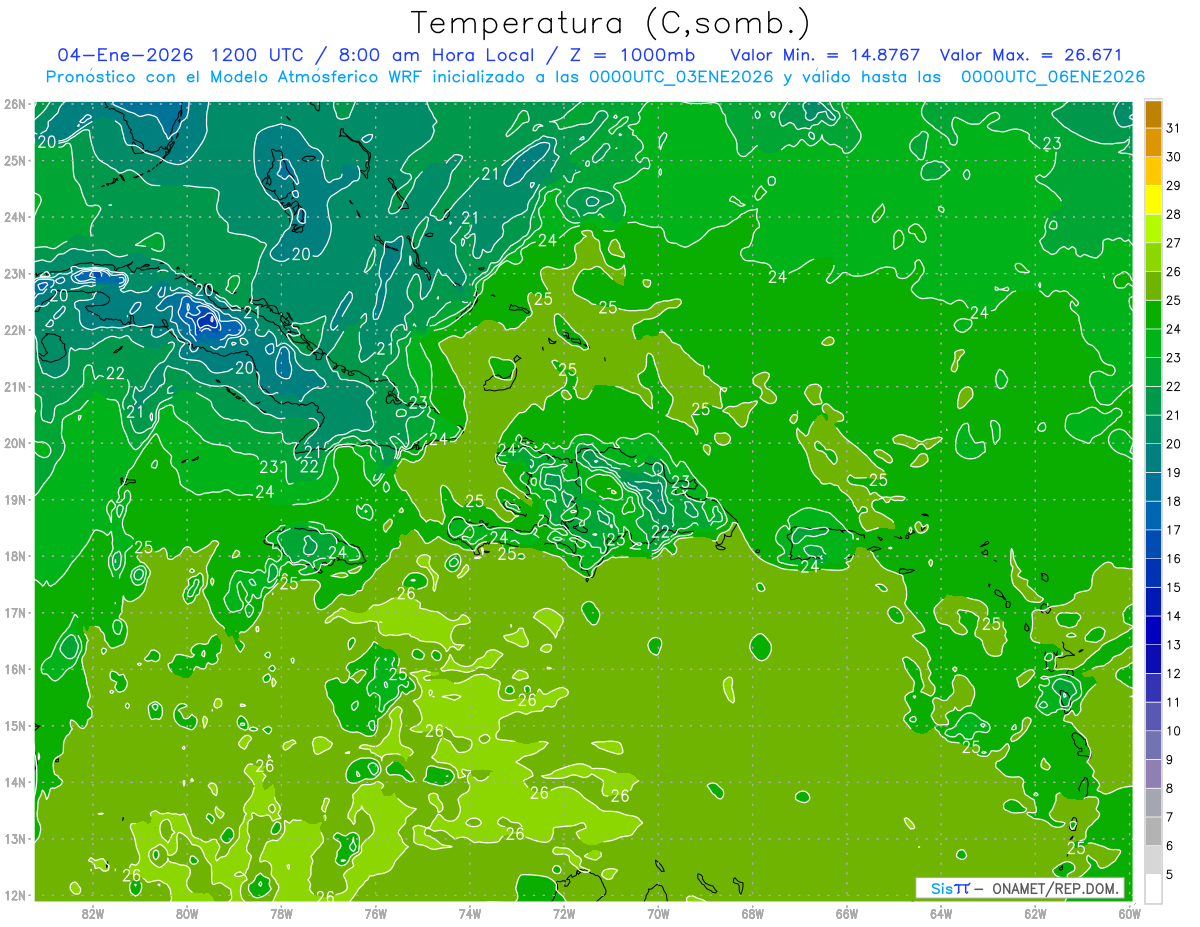Image resolution: width=1200 pixels, height=927 pixels.
Task: Click the 74W longitude axis label
Action: click(470, 912)
